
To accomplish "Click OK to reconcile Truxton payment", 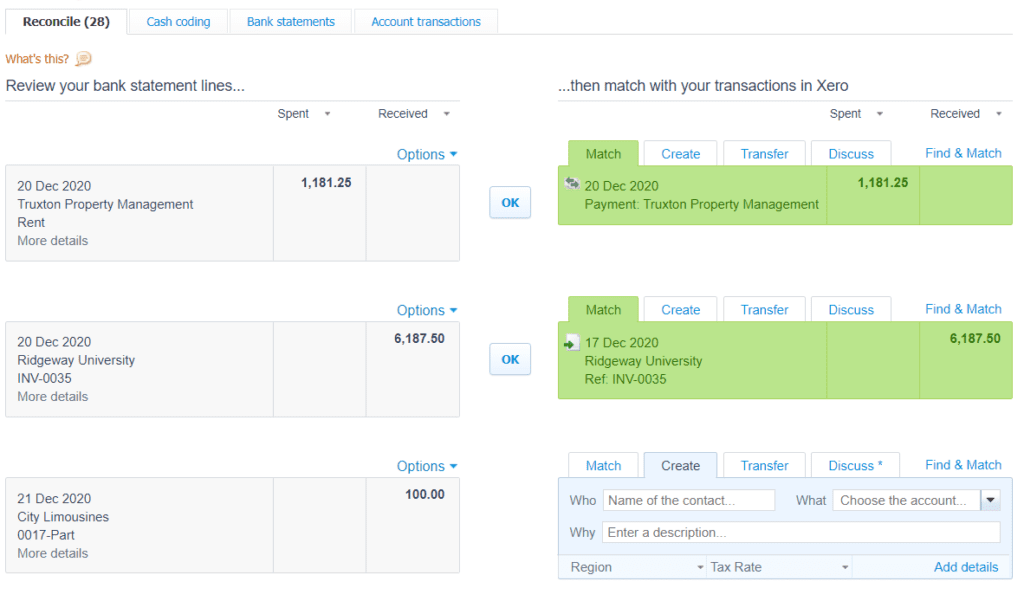I will point(510,203).
